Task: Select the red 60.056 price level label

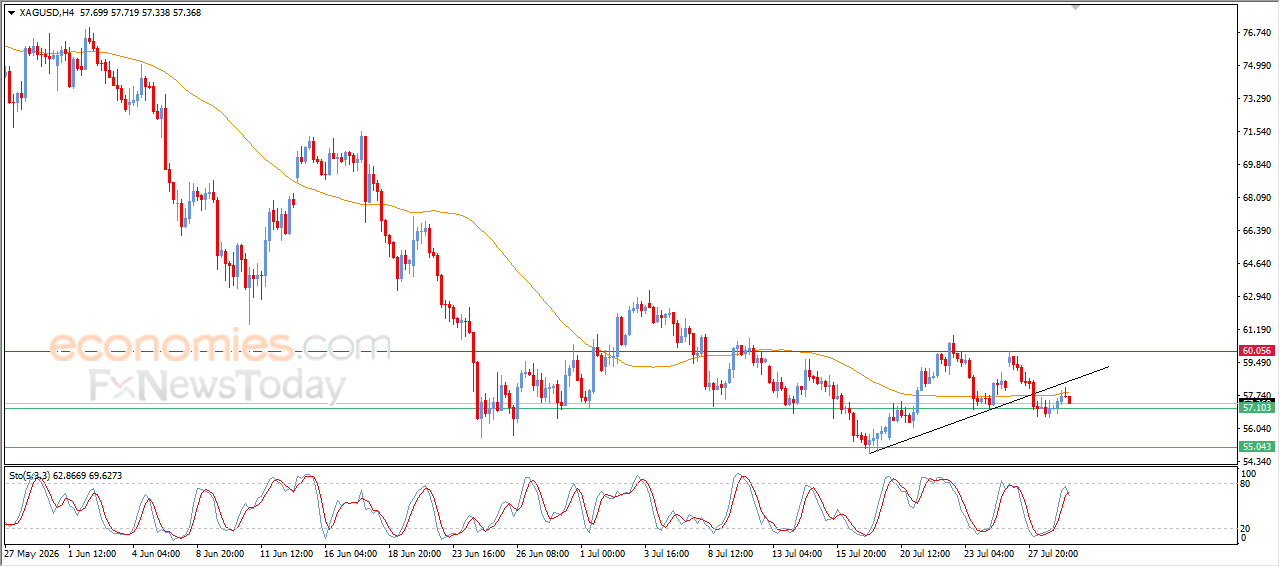Action: 1257,351
